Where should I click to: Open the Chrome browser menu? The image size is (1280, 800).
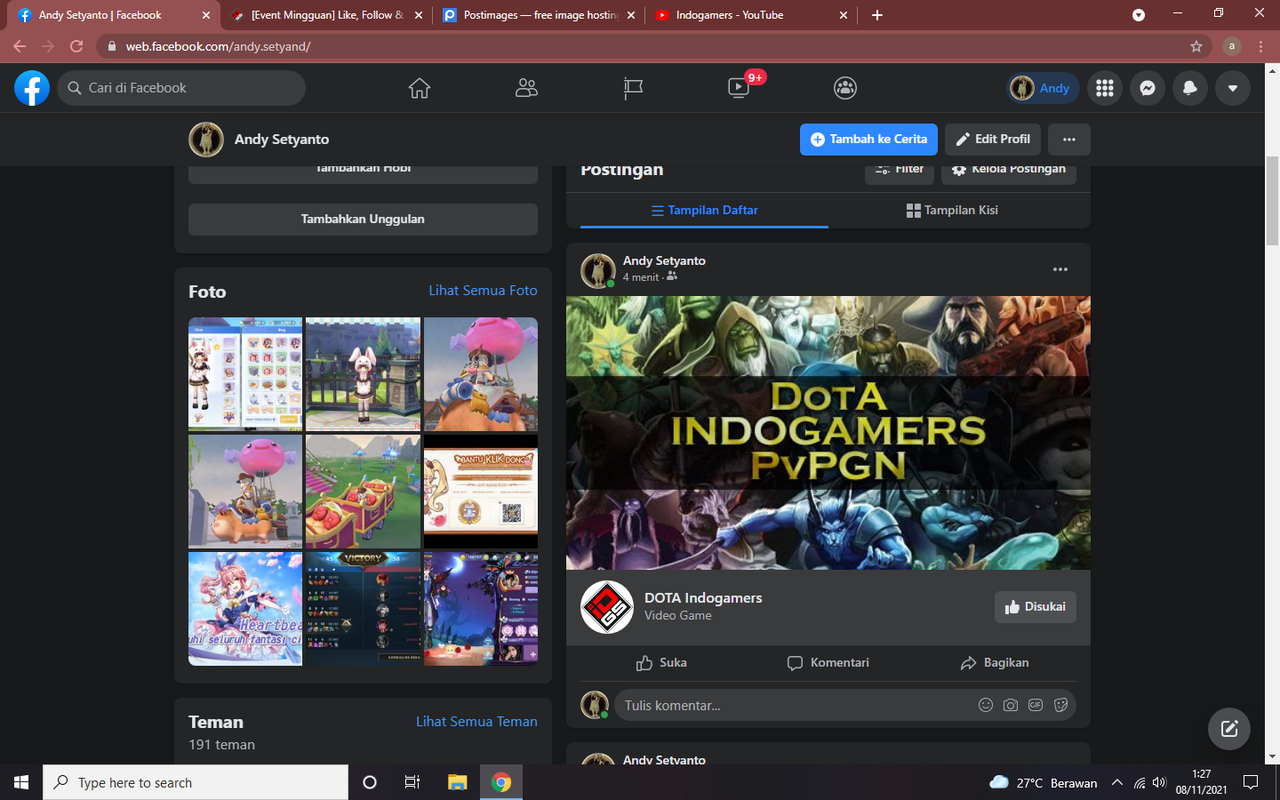(1260, 46)
